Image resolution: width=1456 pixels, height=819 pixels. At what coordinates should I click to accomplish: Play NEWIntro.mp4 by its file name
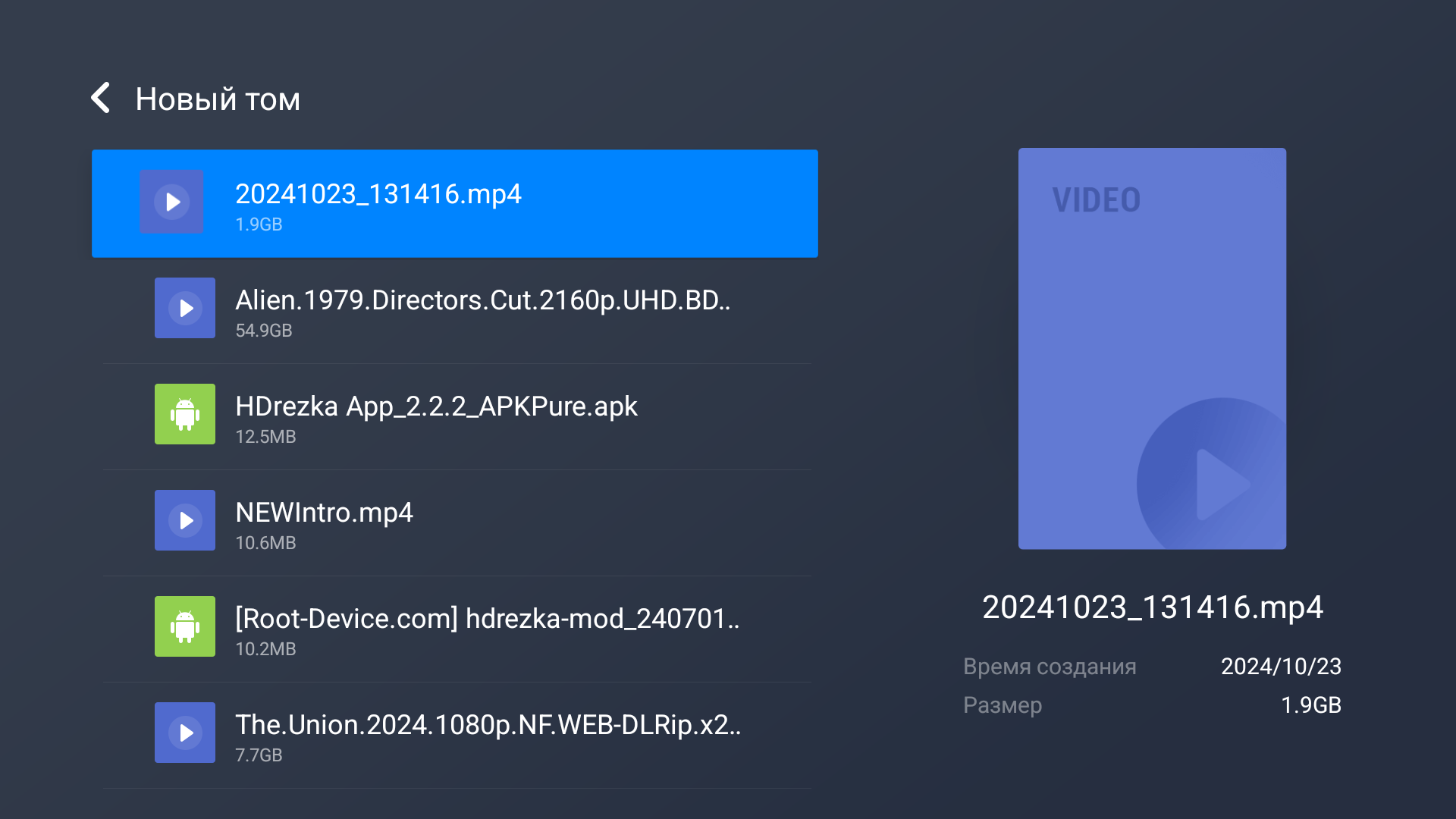coord(324,513)
